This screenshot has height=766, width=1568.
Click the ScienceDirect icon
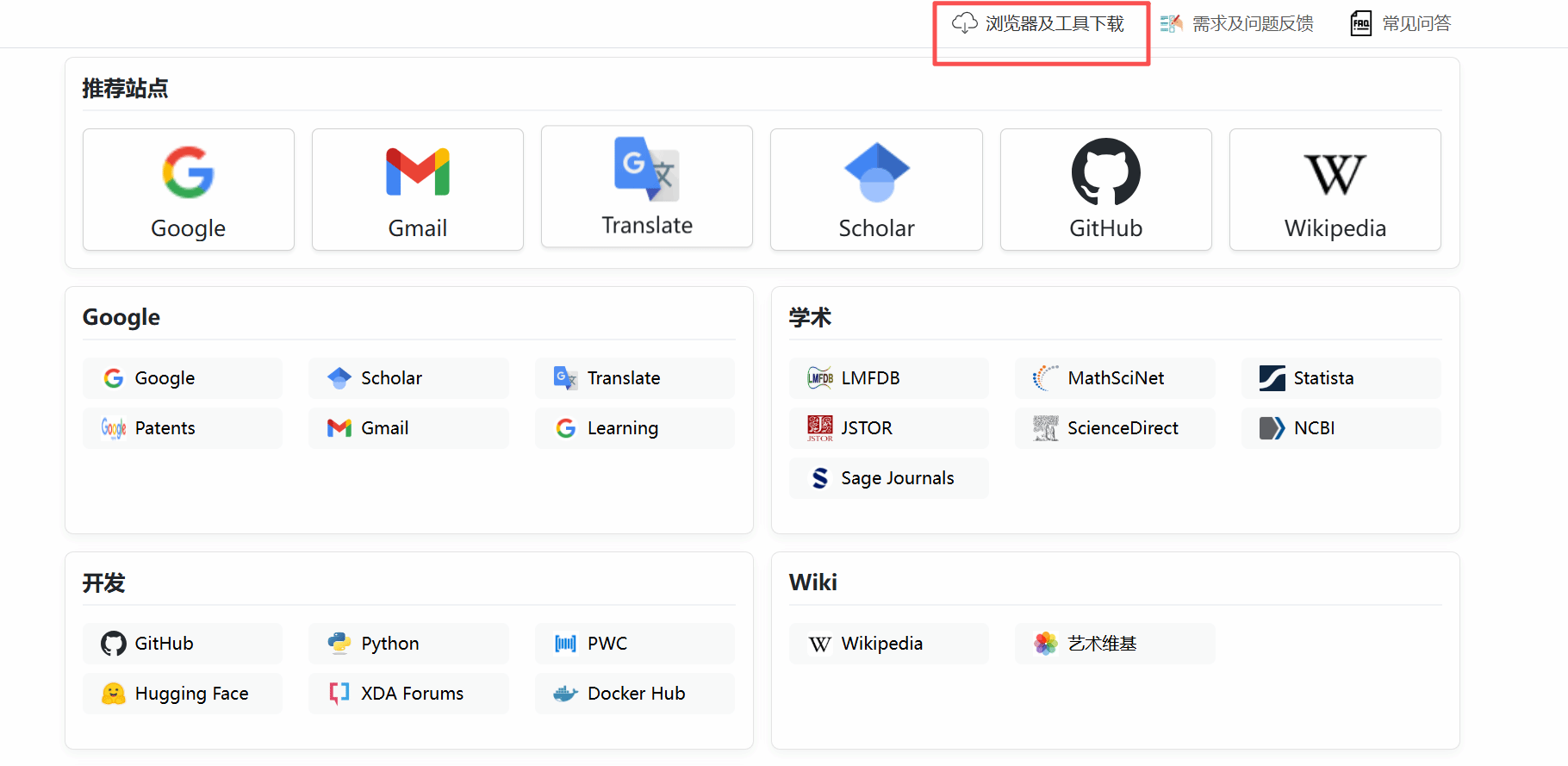pos(1046,428)
